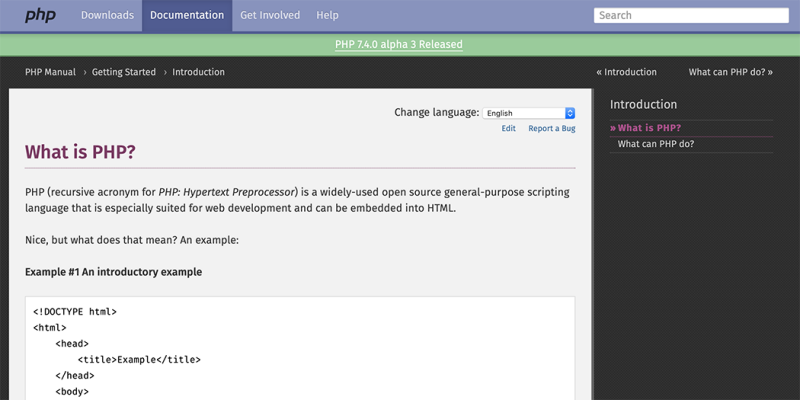
Task: Go to the Help section
Action: [x=327, y=15]
